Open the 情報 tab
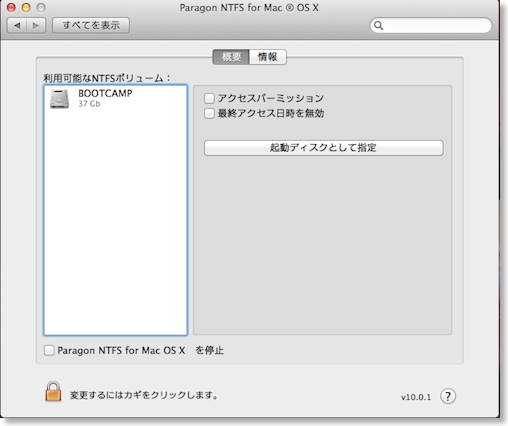508x426 pixels. [268, 57]
